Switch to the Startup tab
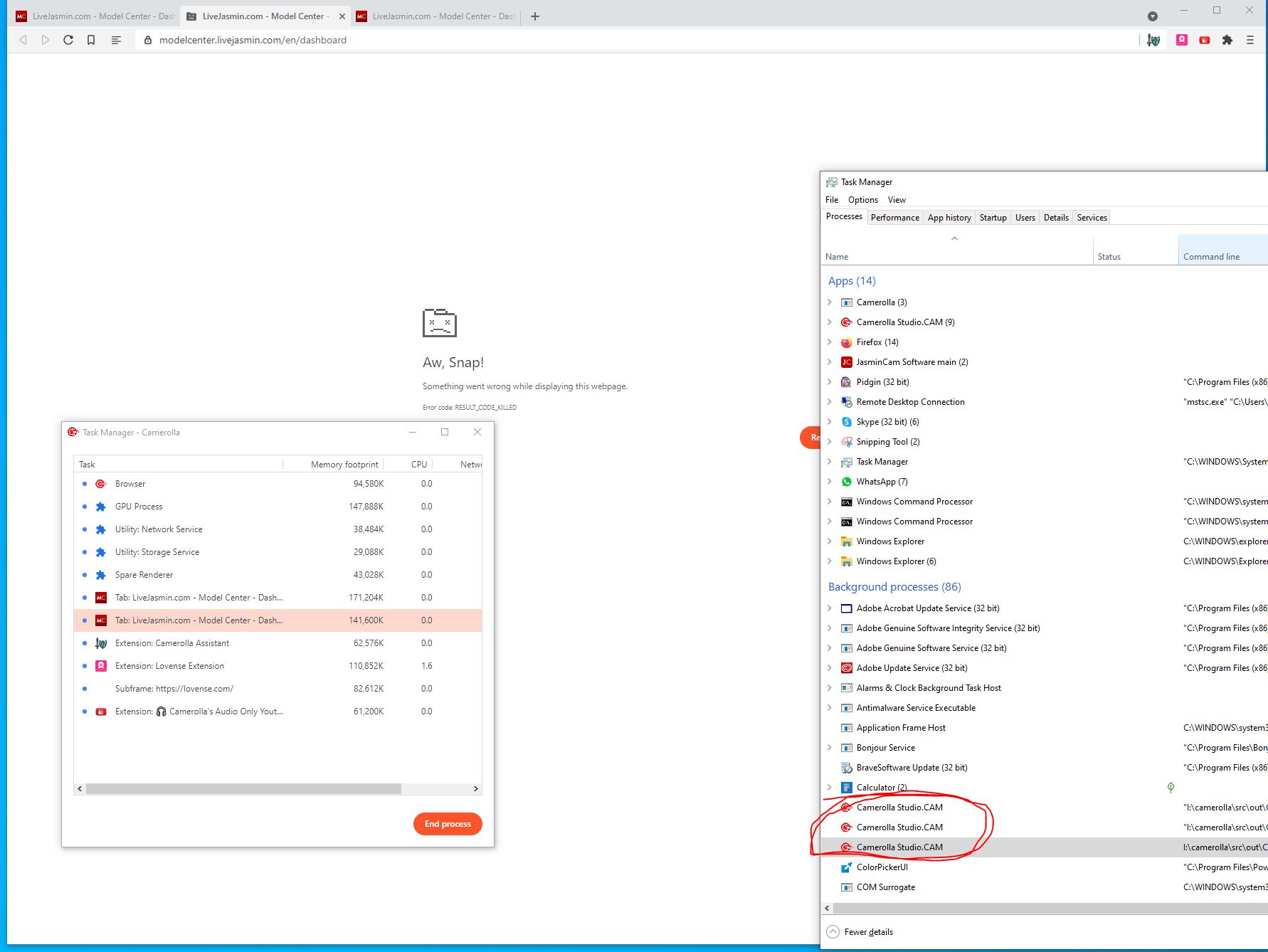This screenshot has height=952, width=1268. point(993,218)
